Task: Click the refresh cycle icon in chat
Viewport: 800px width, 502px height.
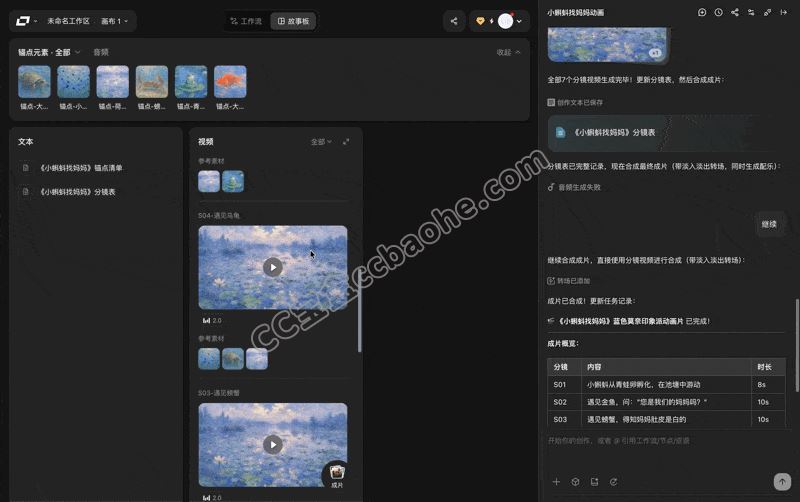Action: [613, 482]
